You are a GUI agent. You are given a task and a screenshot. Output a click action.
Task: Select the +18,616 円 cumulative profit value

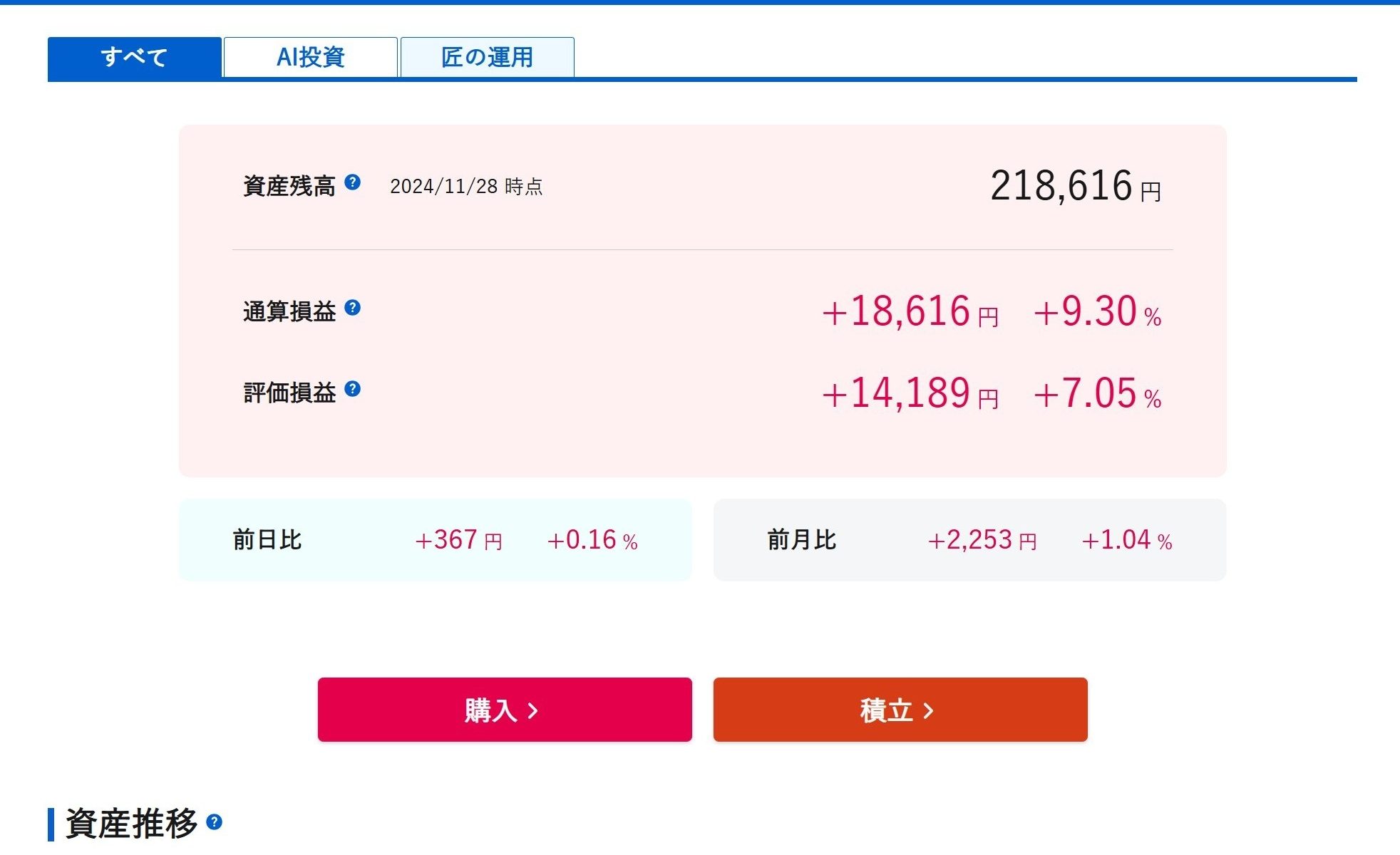(910, 312)
